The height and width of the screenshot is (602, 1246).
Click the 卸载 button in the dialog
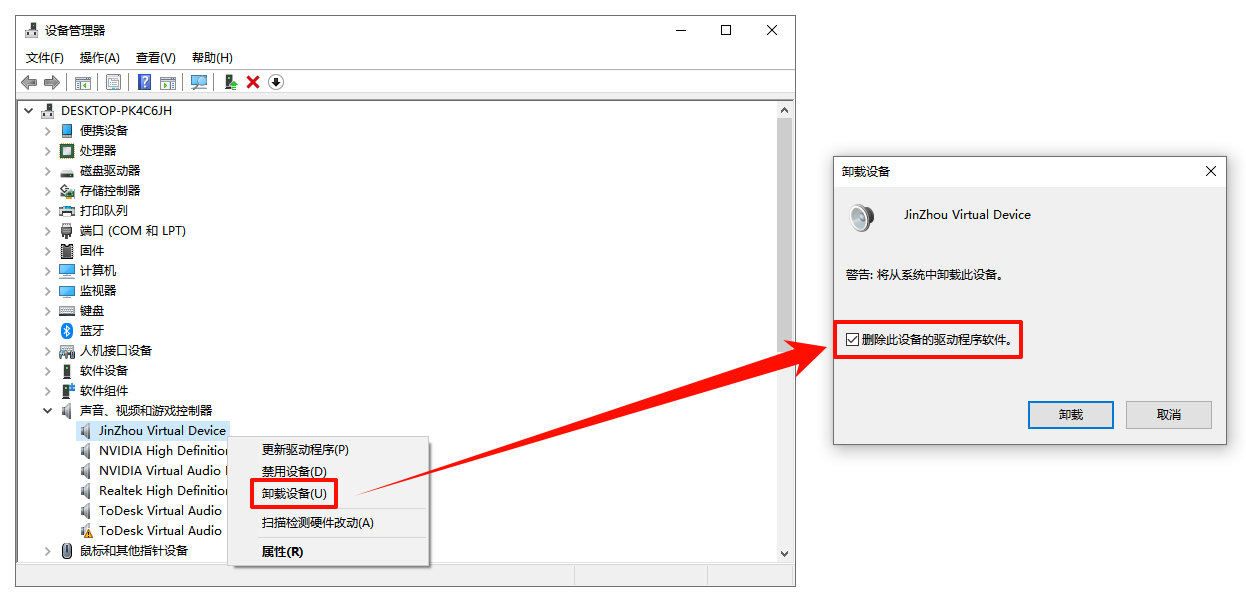coord(1071,415)
